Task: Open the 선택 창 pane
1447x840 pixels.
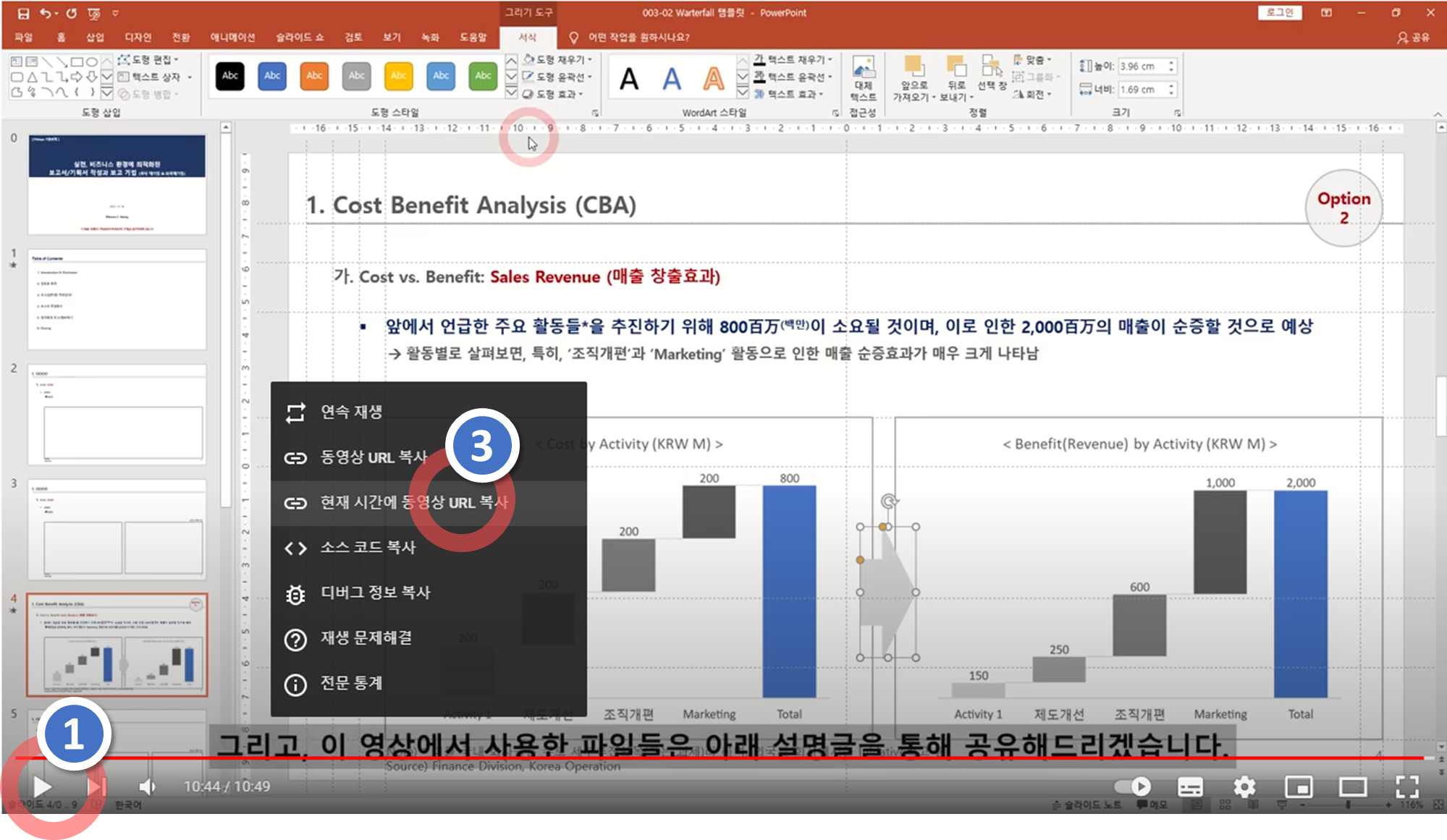Action: click(992, 72)
